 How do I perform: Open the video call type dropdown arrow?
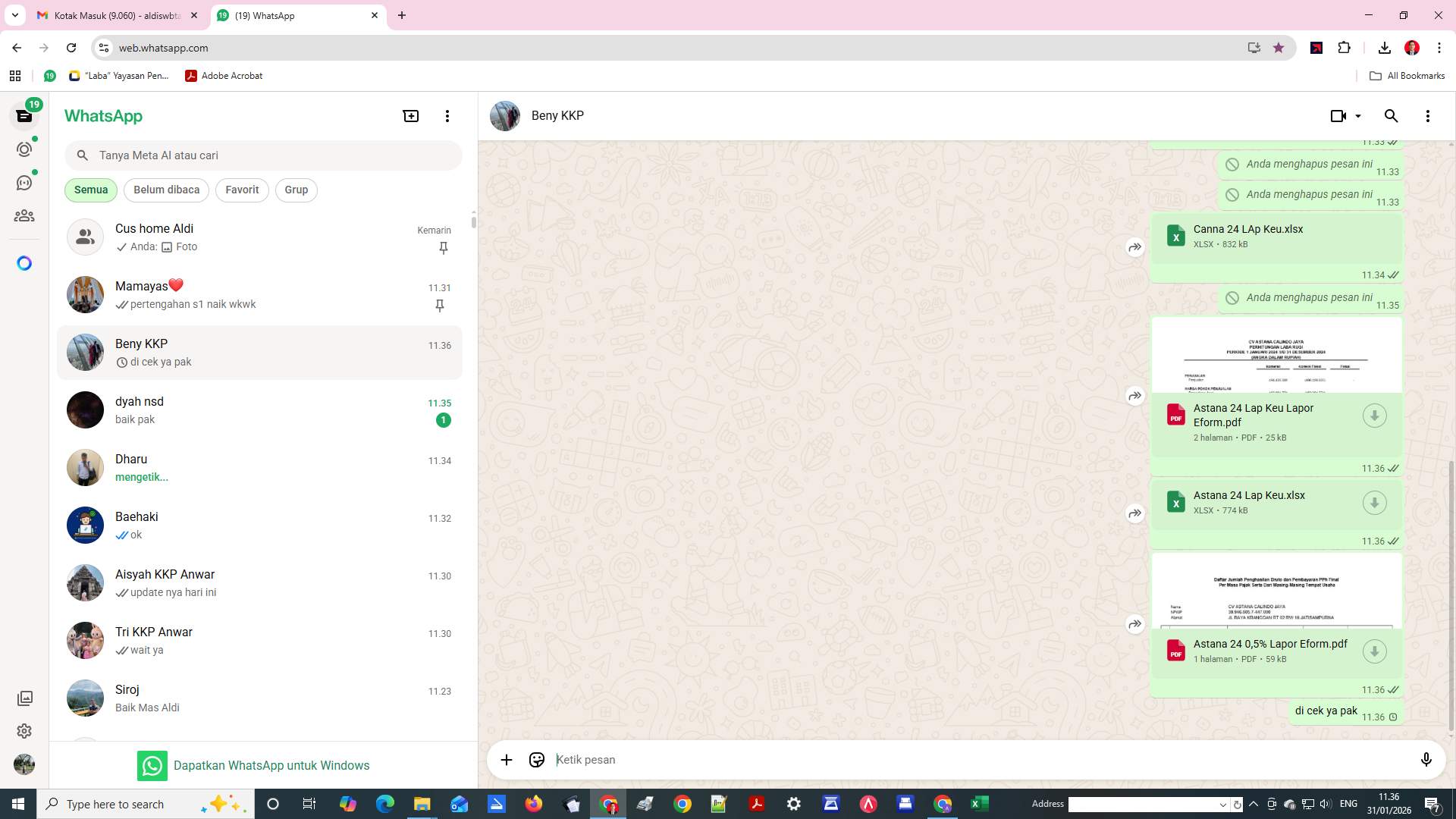(1357, 115)
